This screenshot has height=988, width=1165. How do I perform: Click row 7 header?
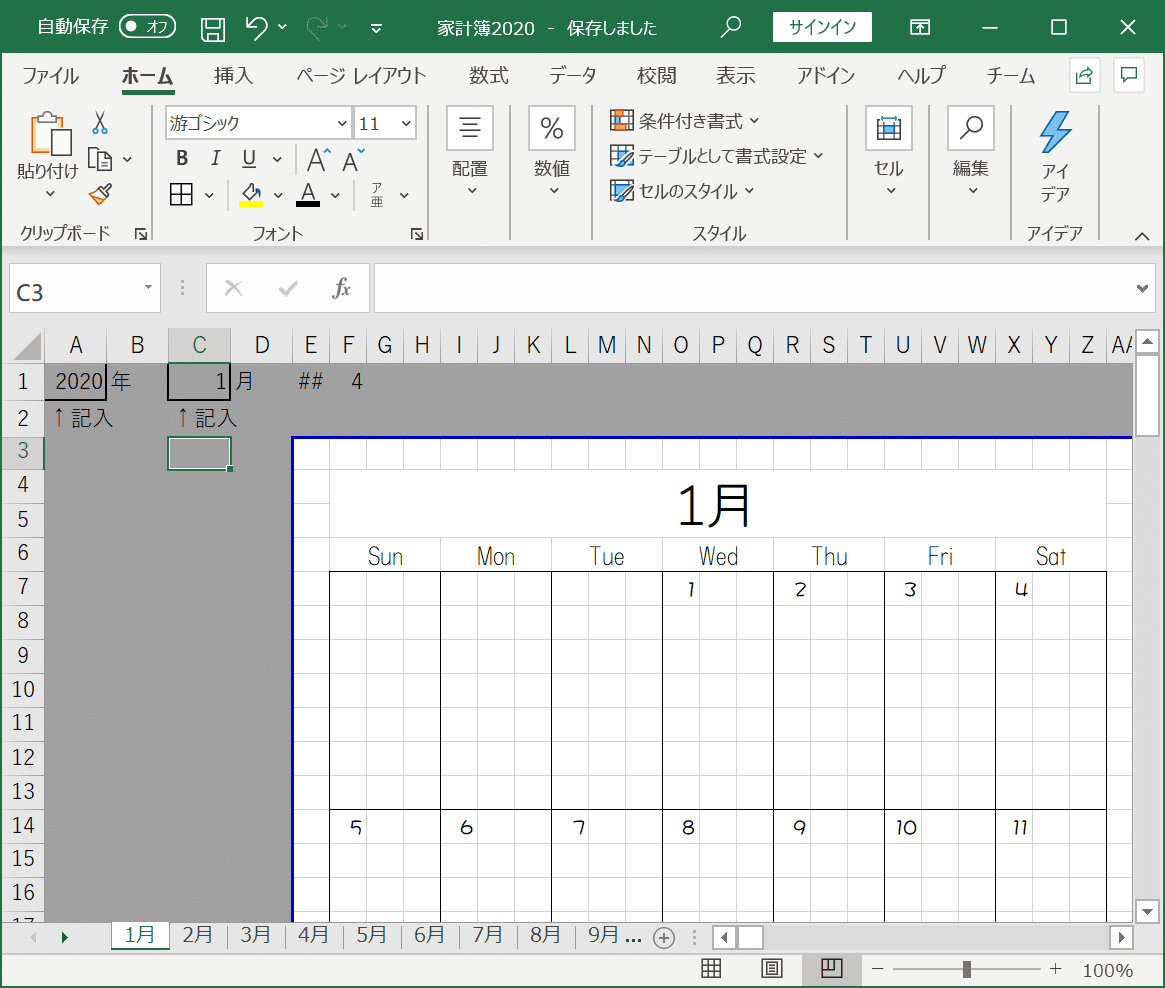click(23, 587)
